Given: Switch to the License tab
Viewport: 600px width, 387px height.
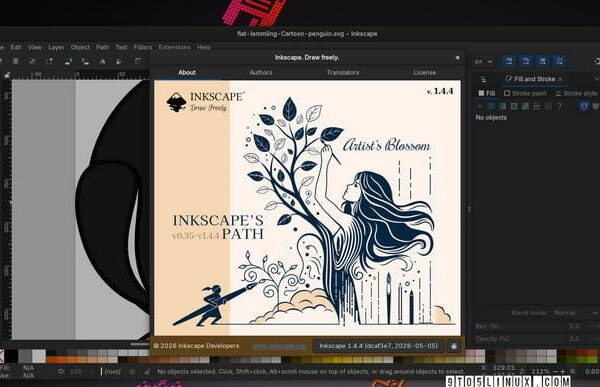Looking at the screenshot, I should point(424,72).
